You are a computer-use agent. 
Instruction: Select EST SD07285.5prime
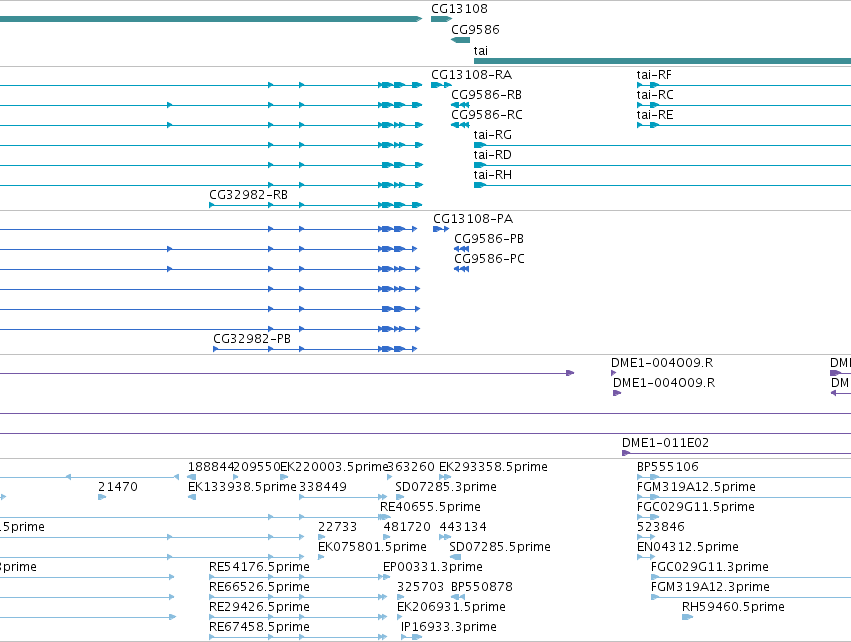[x=499, y=546]
